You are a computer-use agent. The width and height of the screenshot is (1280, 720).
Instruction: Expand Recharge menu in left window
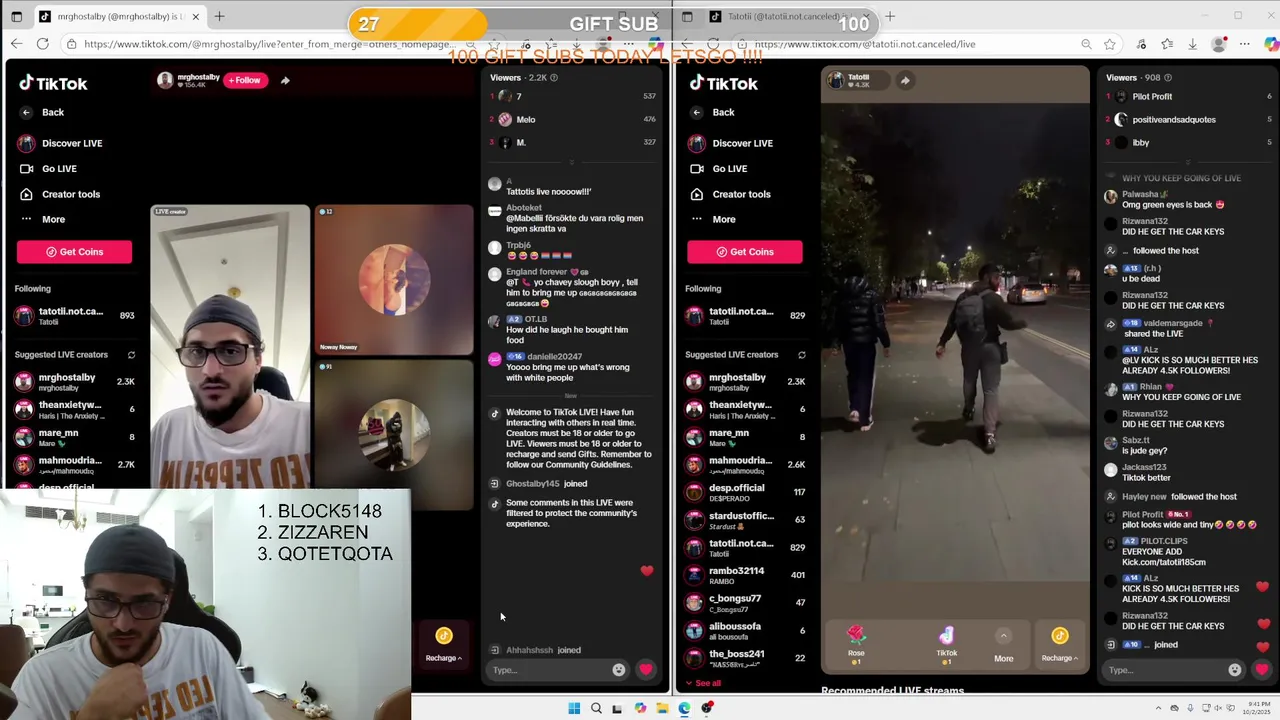[x=444, y=645]
